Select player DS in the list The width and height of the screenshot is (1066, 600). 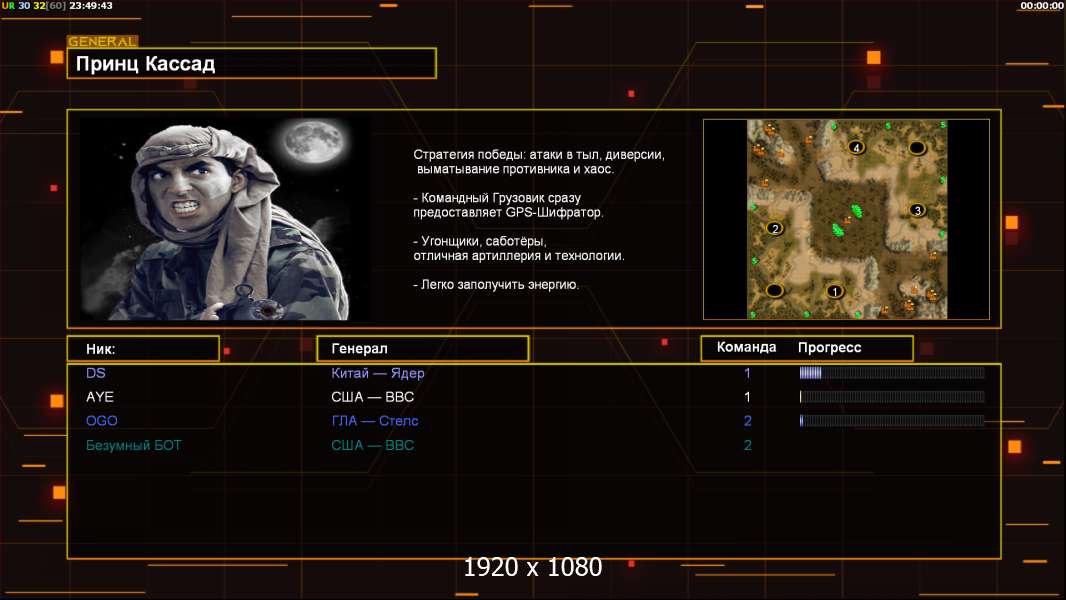(96, 373)
